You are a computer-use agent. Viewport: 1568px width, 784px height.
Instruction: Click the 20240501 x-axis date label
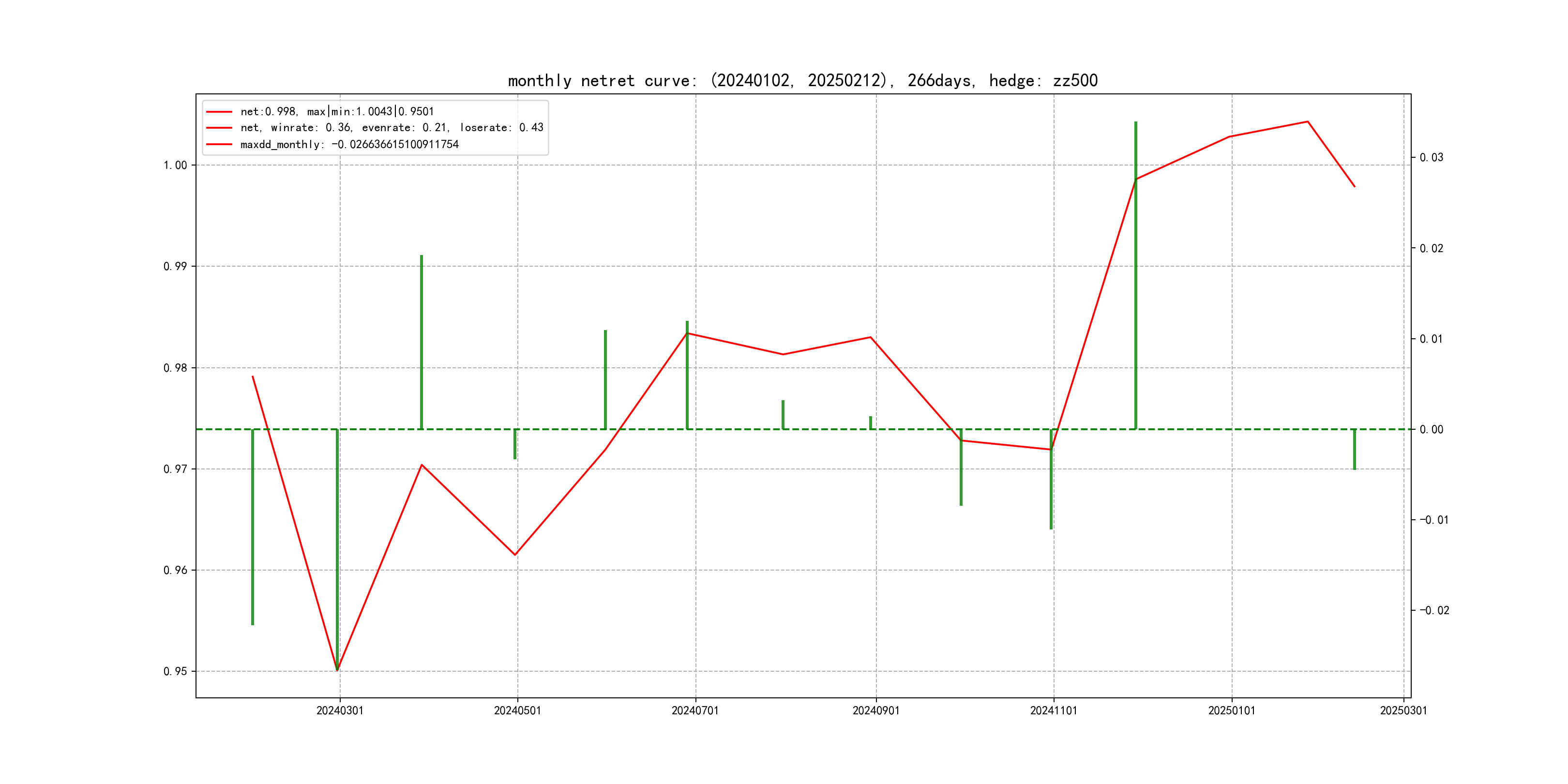tap(517, 710)
